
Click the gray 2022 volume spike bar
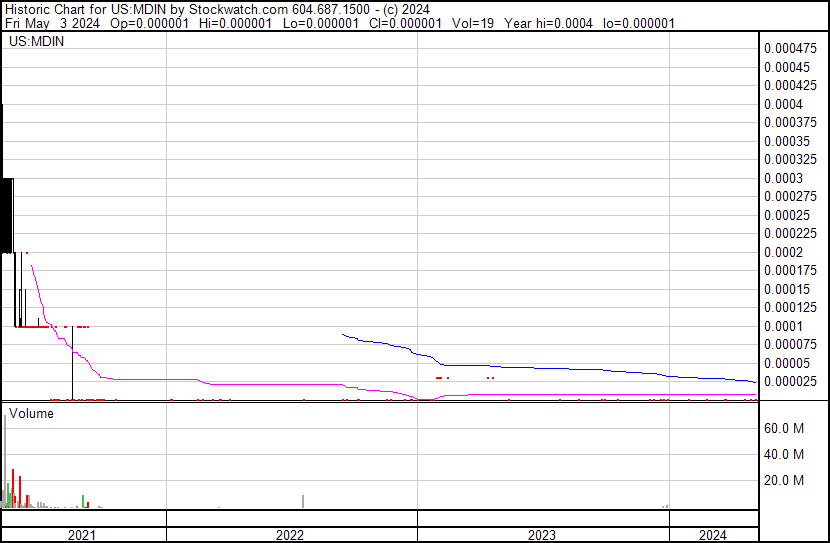[x=303, y=501]
